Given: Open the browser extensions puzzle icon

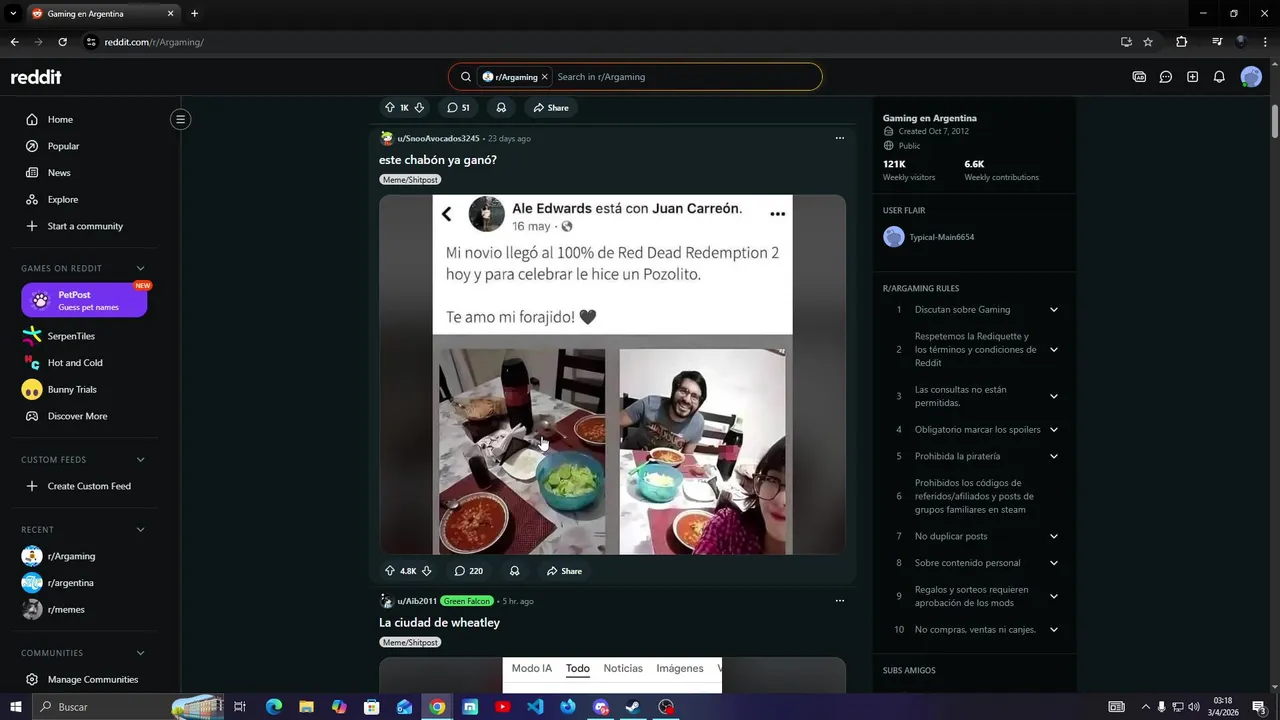Looking at the screenshot, I should click(1181, 42).
